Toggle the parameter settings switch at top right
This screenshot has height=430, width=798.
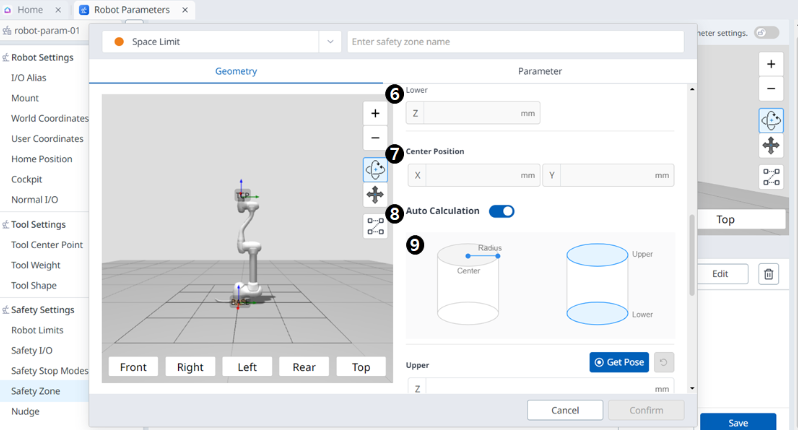pos(766,33)
